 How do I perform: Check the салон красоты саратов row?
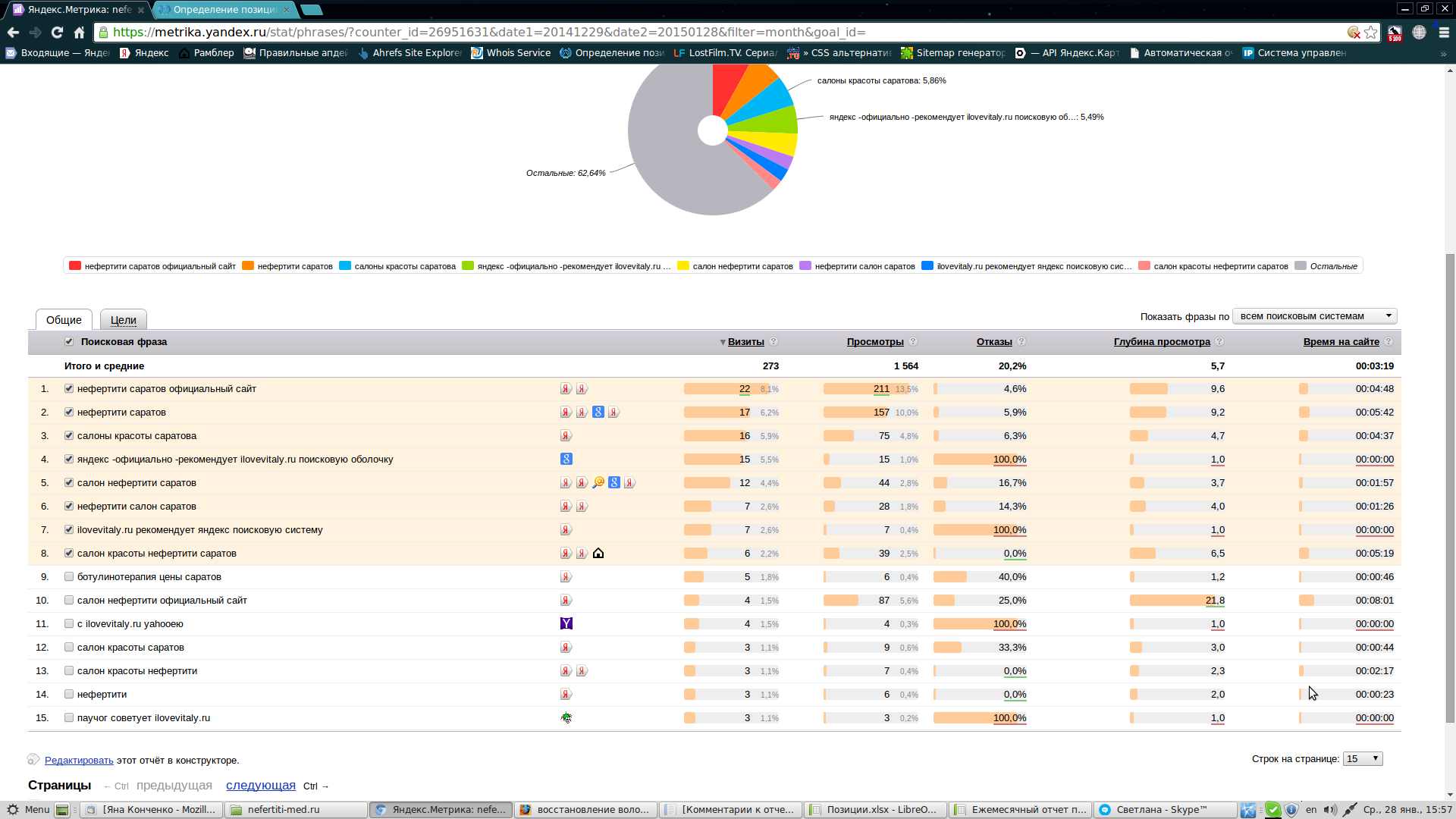69,647
